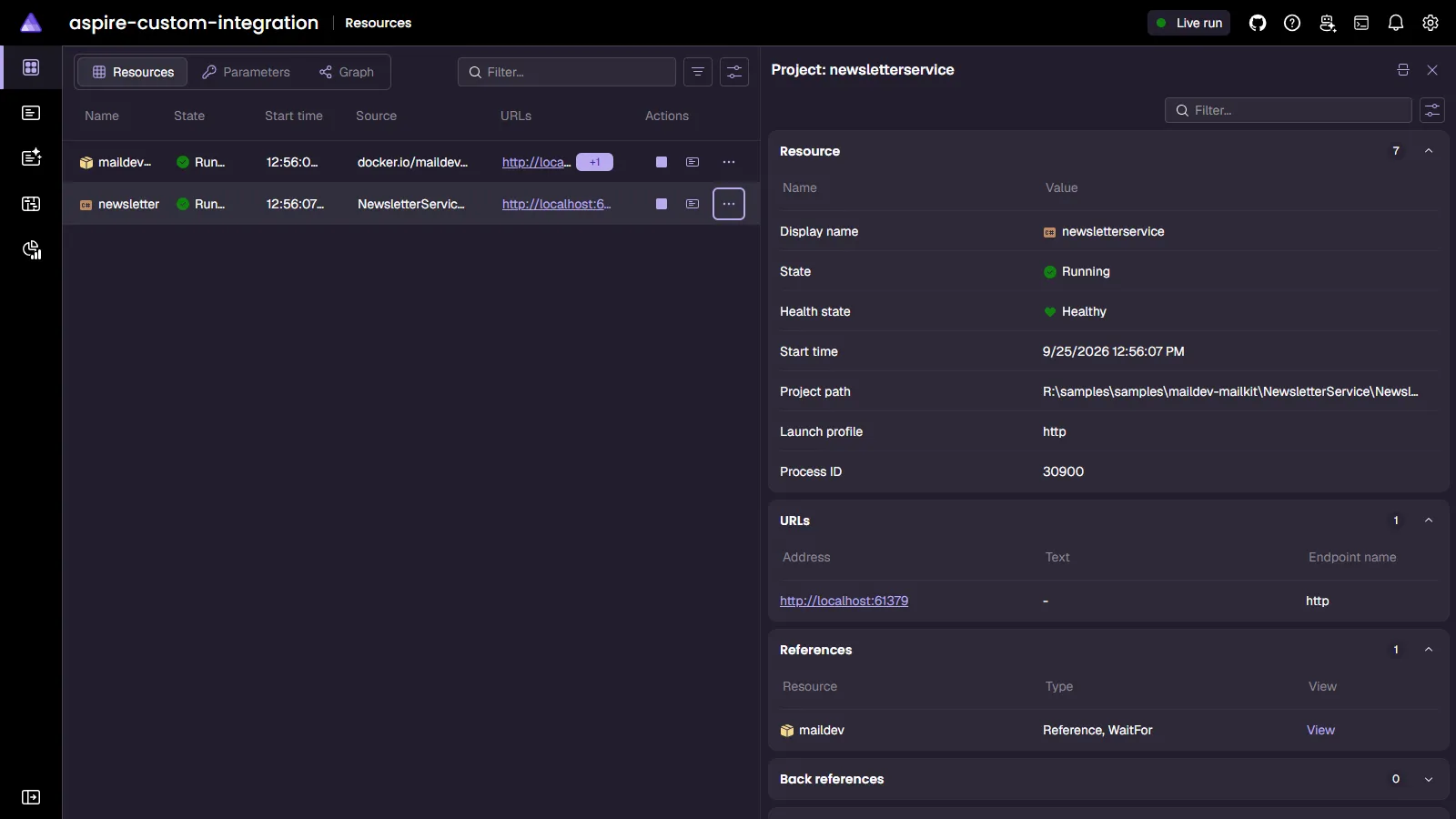
Task: Open more actions for the maildev row
Action: click(x=729, y=162)
